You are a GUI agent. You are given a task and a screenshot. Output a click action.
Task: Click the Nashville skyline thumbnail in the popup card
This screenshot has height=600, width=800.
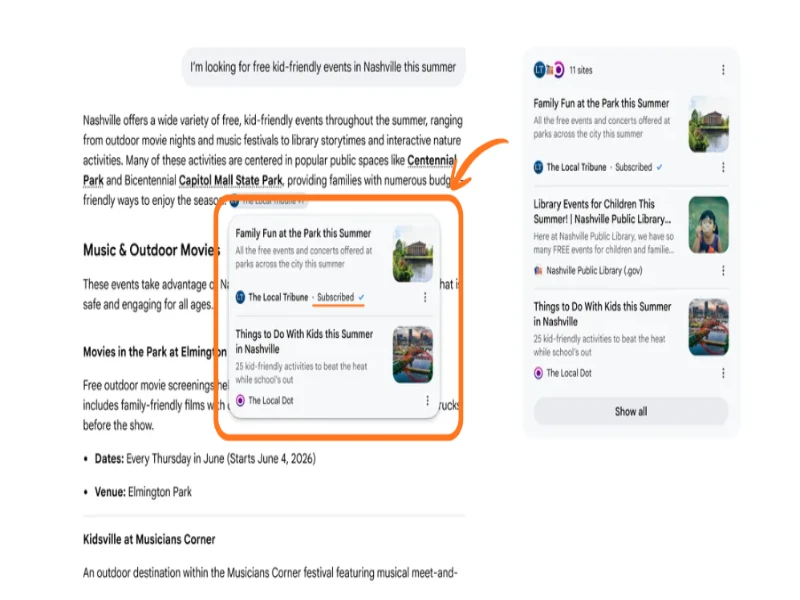[413, 355]
